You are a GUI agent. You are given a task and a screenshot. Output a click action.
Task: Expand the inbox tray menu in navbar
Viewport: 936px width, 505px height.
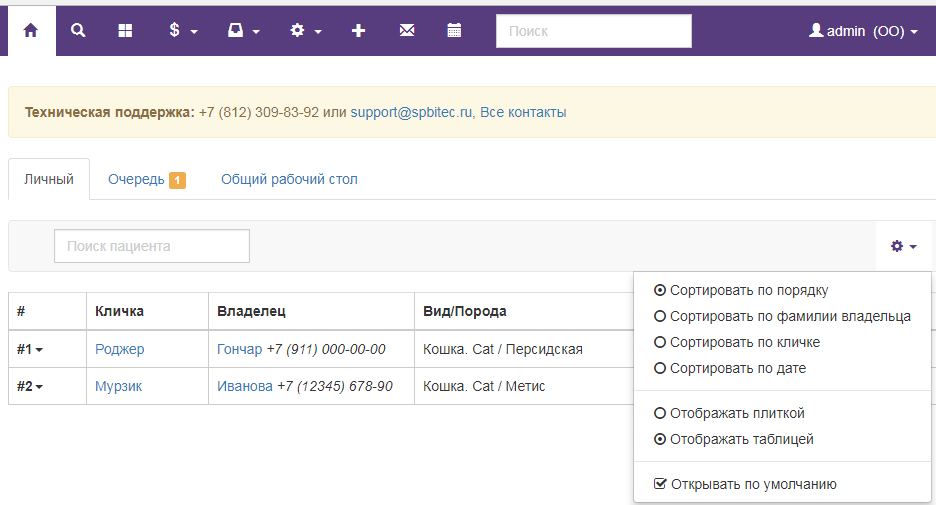pyautogui.click(x=244, y=31)
